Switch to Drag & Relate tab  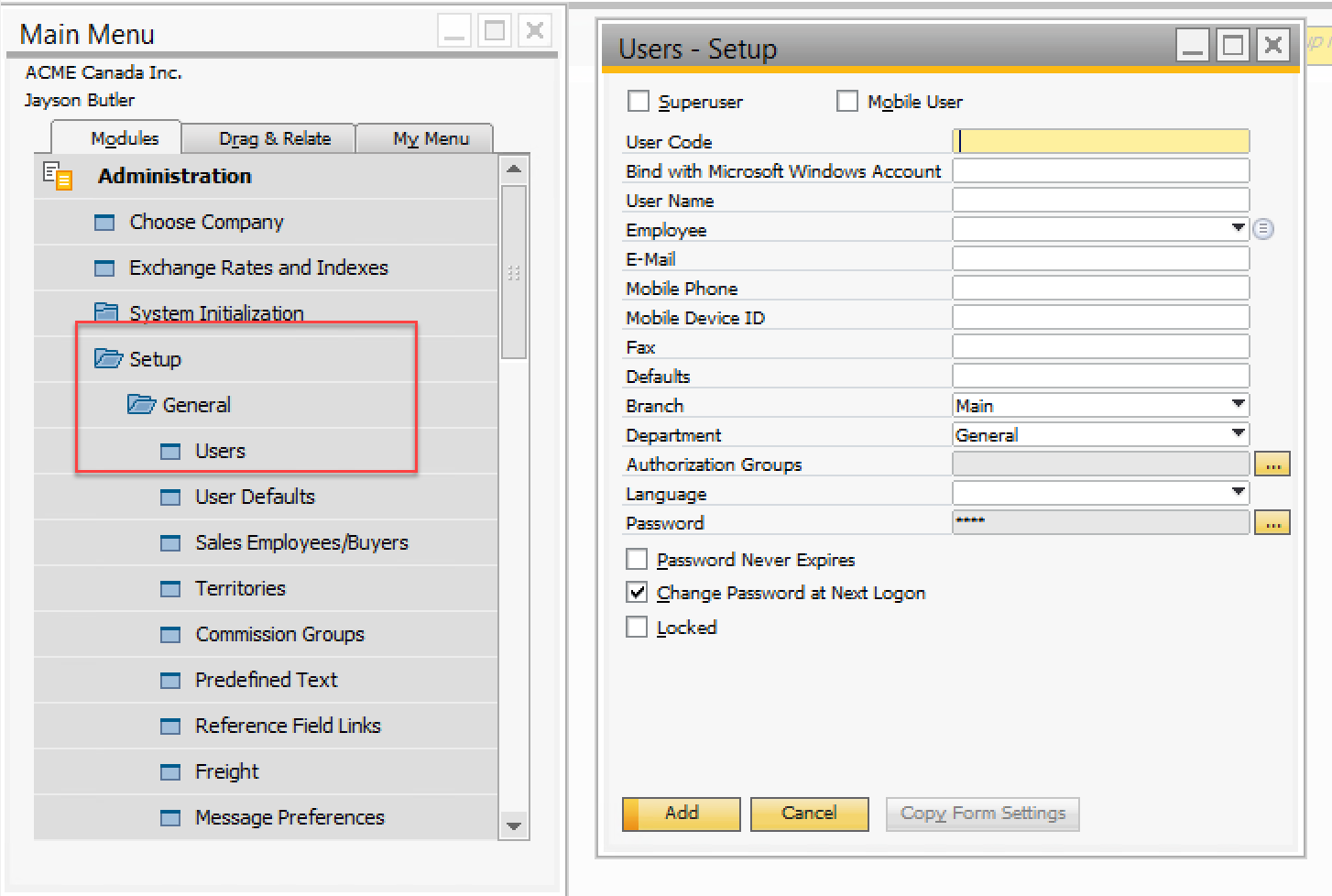tap(274, 138)
